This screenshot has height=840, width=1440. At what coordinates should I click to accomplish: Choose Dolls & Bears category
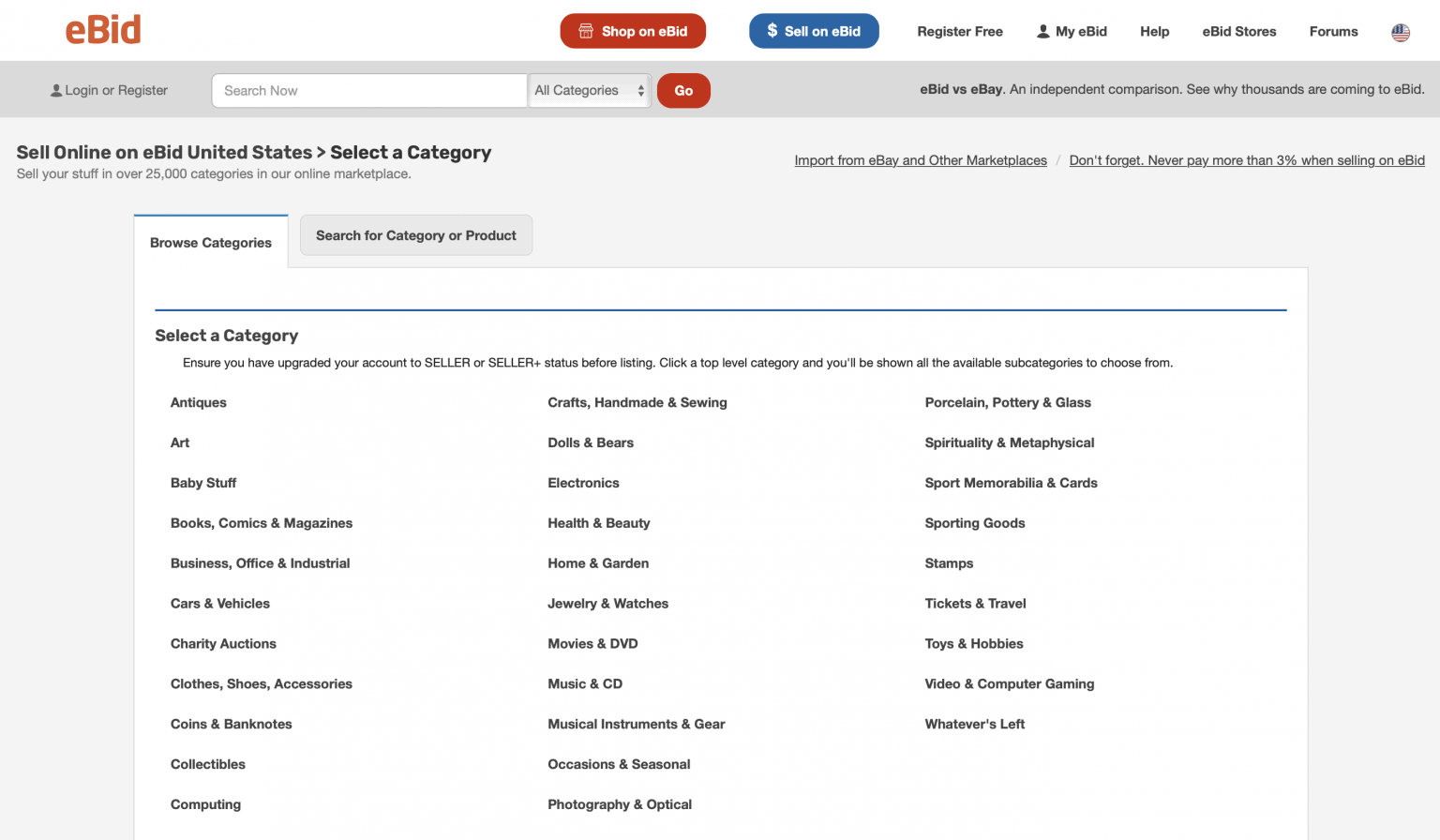[x=591, y=443]
